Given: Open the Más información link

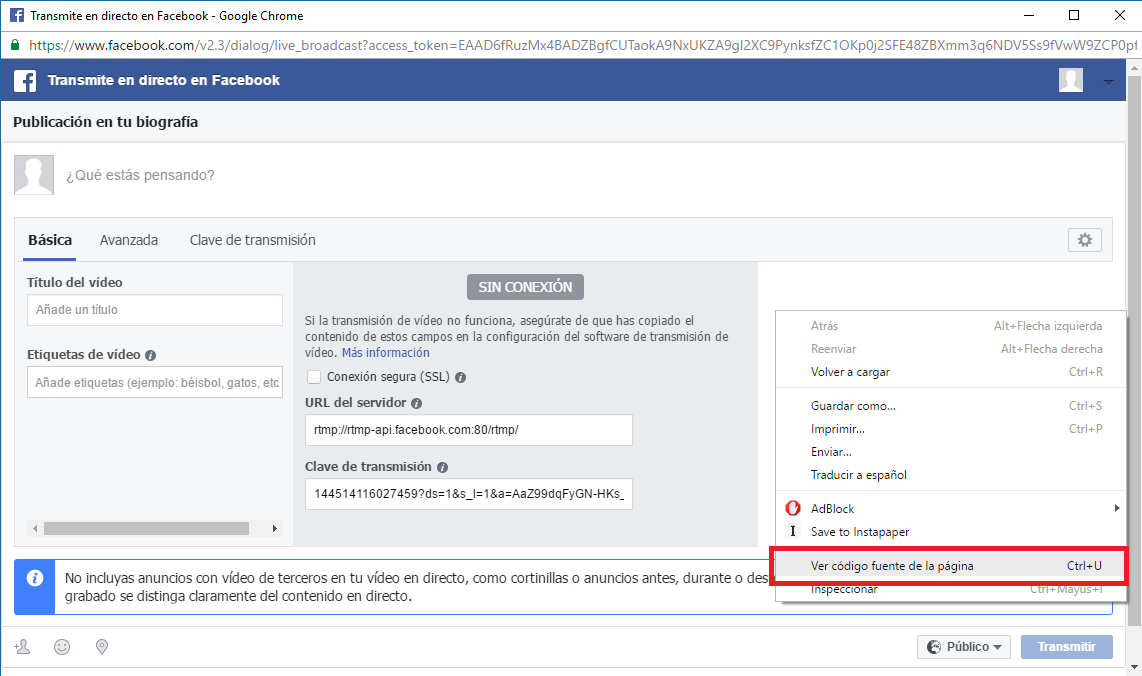Looking at the screenshot, I should point(385,353).
